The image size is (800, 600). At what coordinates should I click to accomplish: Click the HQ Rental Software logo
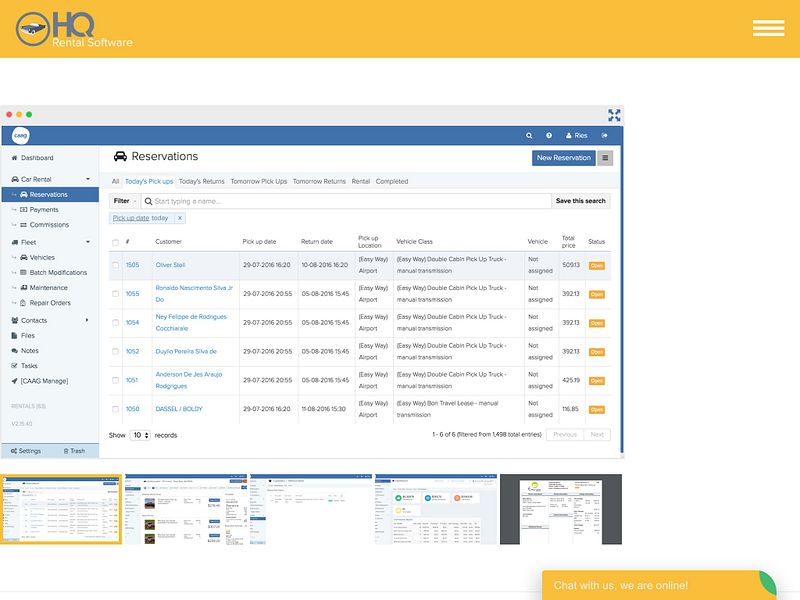[70, 28]
